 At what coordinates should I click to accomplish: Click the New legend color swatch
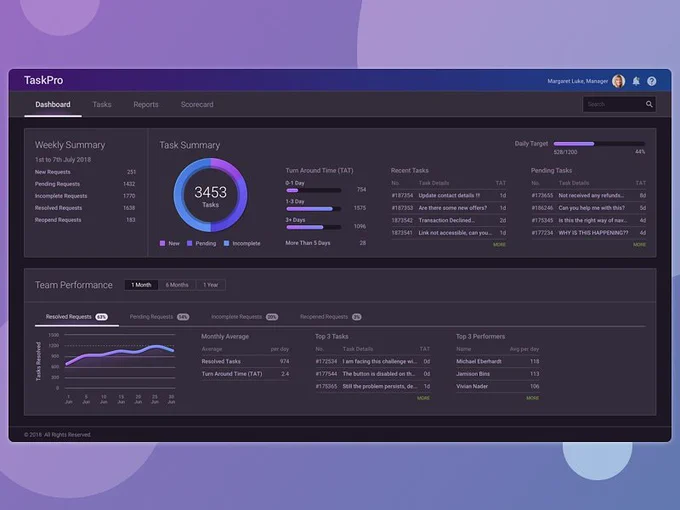[x=163, y=243]
